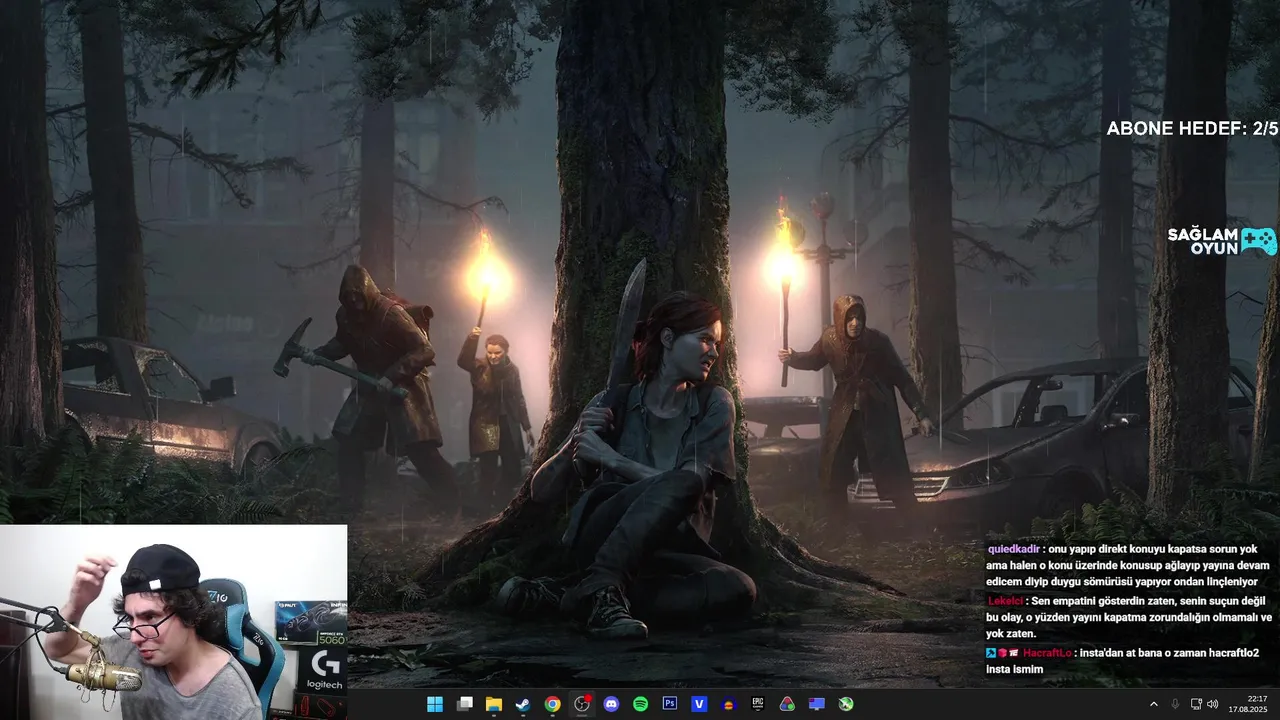Launch Steam from the taskbar
1280x720 pixels.
[x=523, y=704]
